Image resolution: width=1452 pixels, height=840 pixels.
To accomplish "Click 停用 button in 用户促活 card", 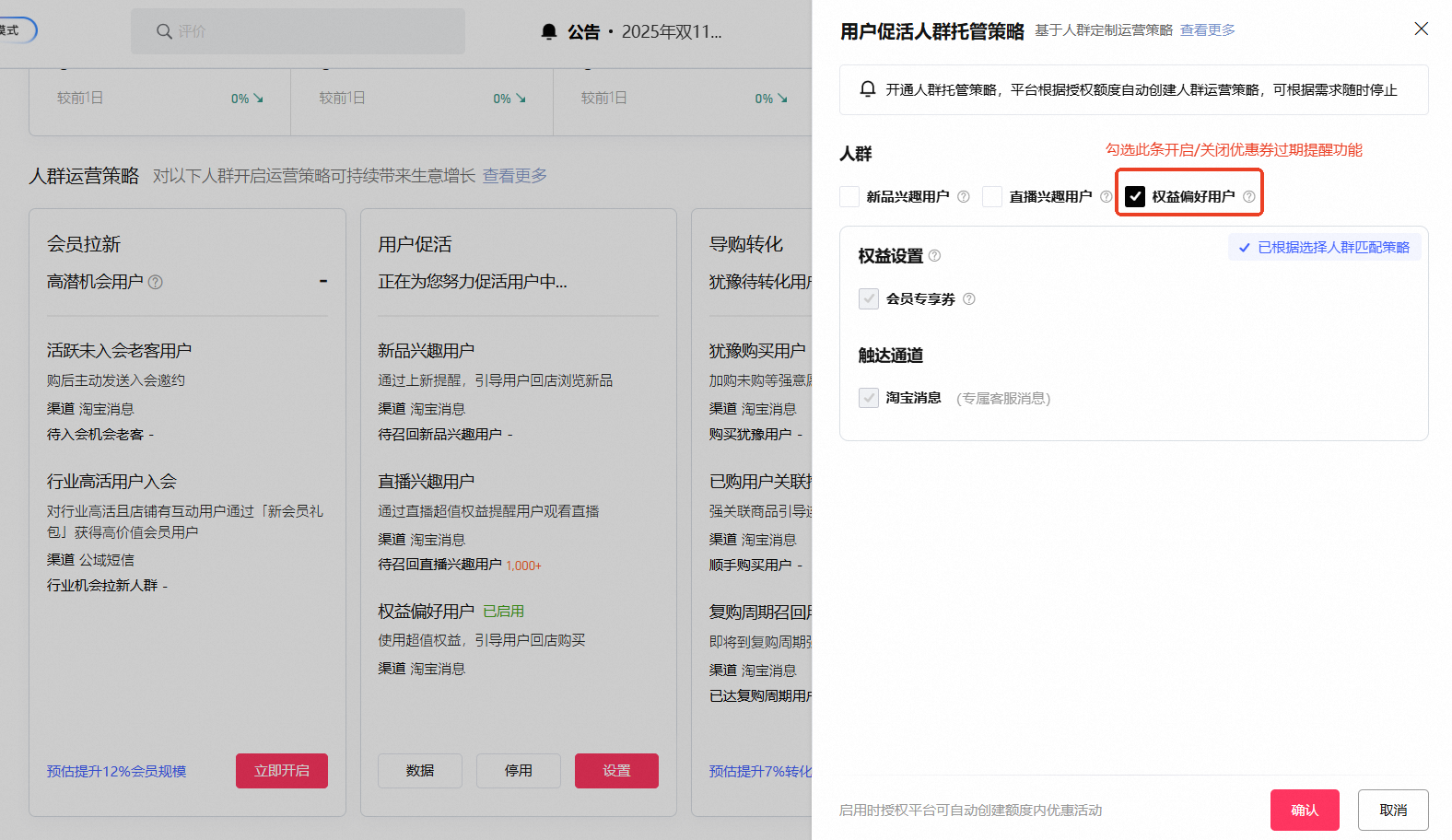I will coord(519,771).
